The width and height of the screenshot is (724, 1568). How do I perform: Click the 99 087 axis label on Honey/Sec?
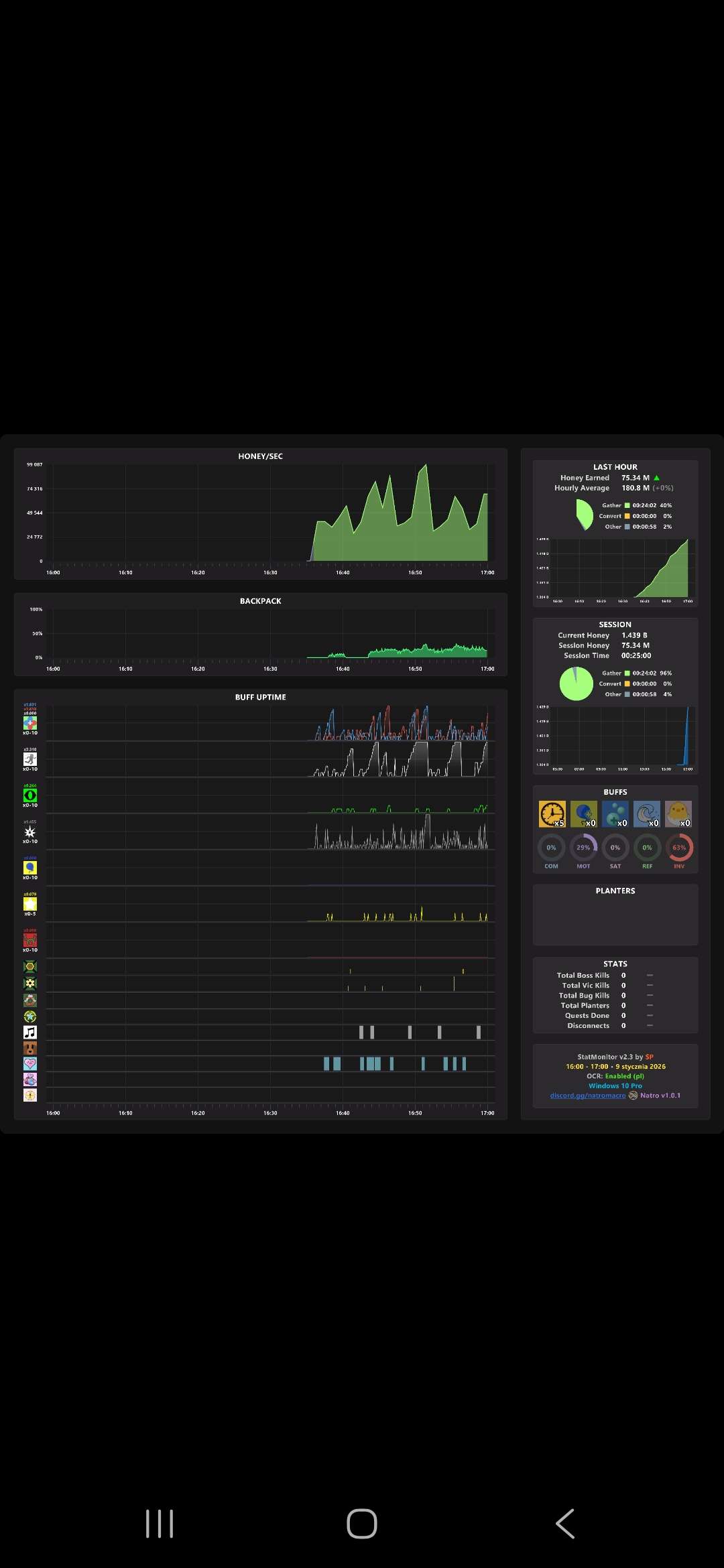(34, 464)
